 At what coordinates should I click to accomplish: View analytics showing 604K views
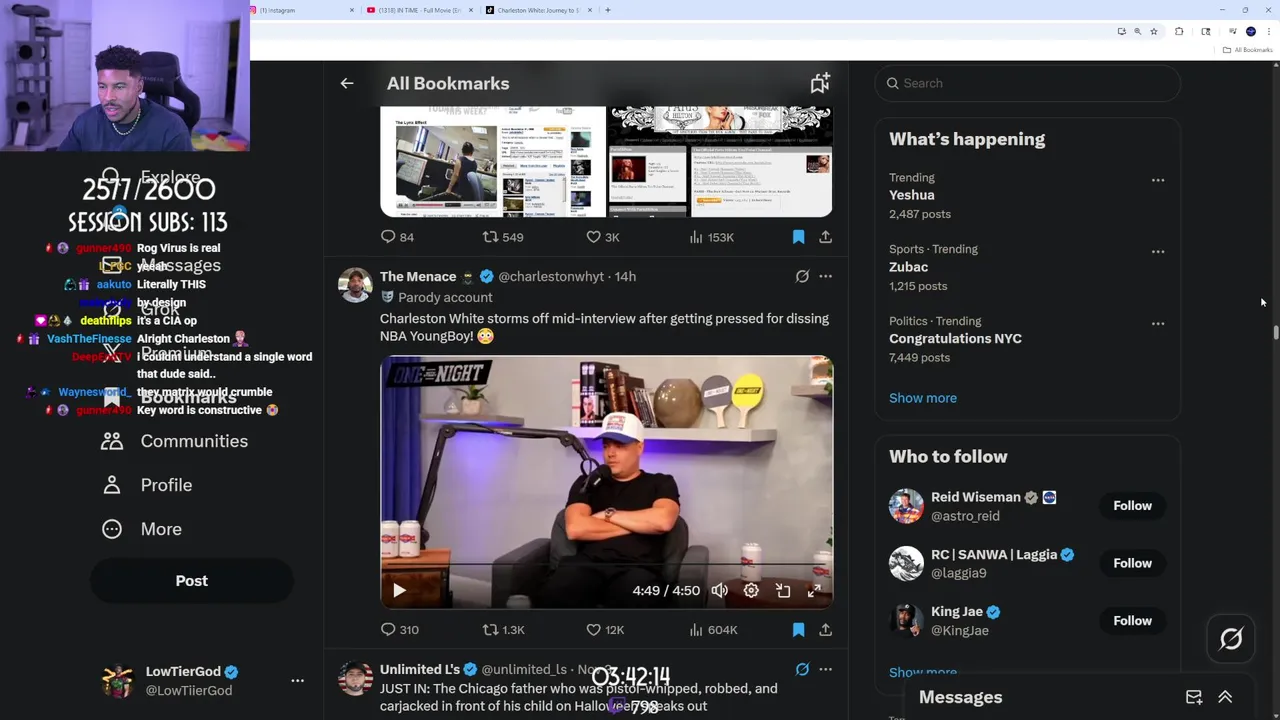click(x=713, y=630)
